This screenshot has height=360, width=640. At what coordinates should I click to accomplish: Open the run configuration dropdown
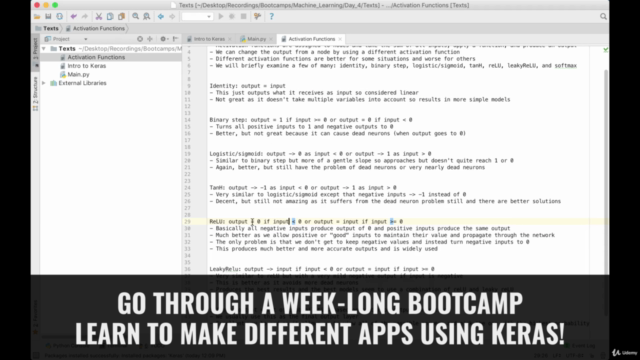coord(197,17)
